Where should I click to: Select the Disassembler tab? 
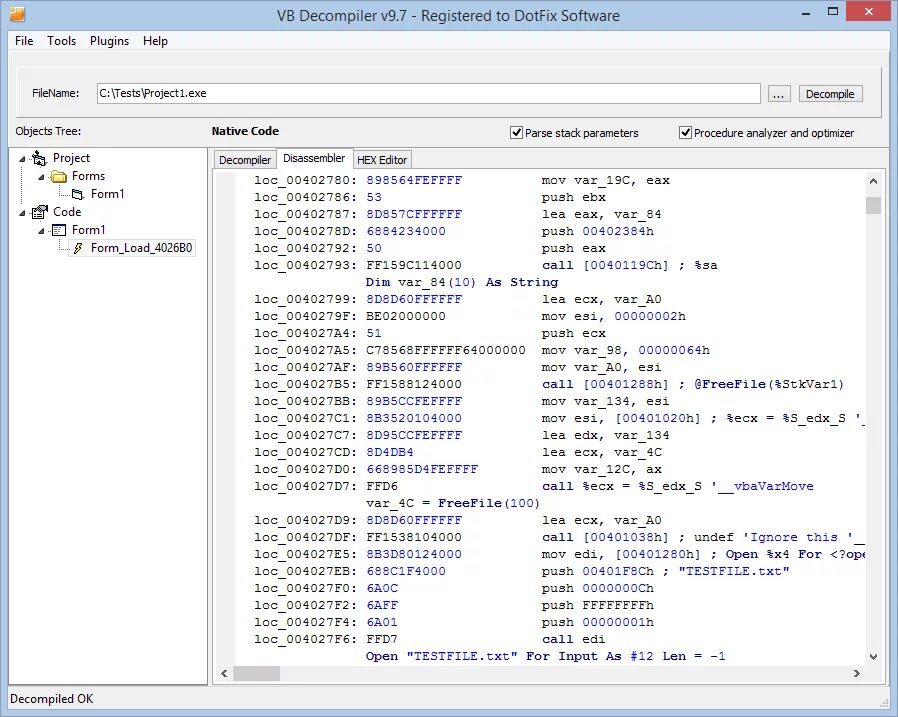tap(314, 158)
